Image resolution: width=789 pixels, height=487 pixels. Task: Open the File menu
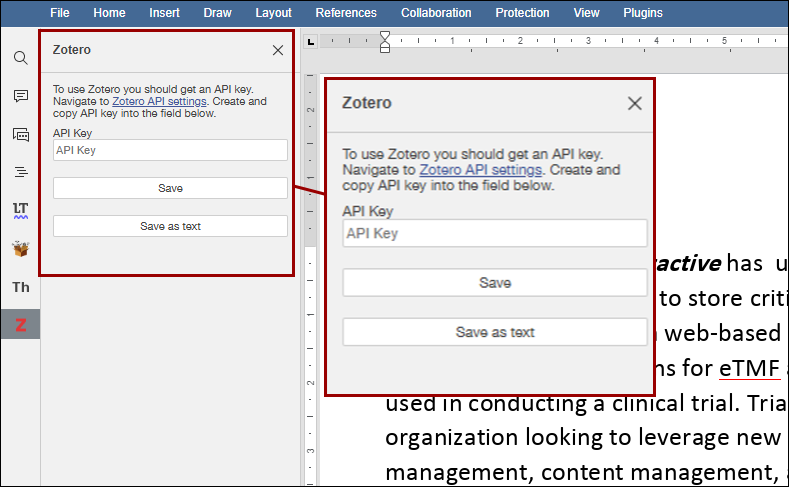pos(60,13)
